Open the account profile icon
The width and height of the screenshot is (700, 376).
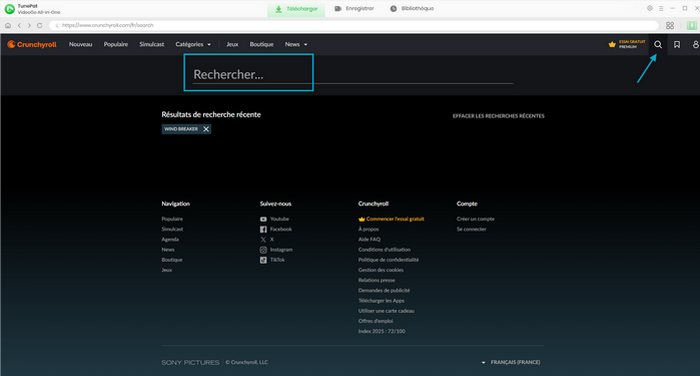tap(695, 44)
